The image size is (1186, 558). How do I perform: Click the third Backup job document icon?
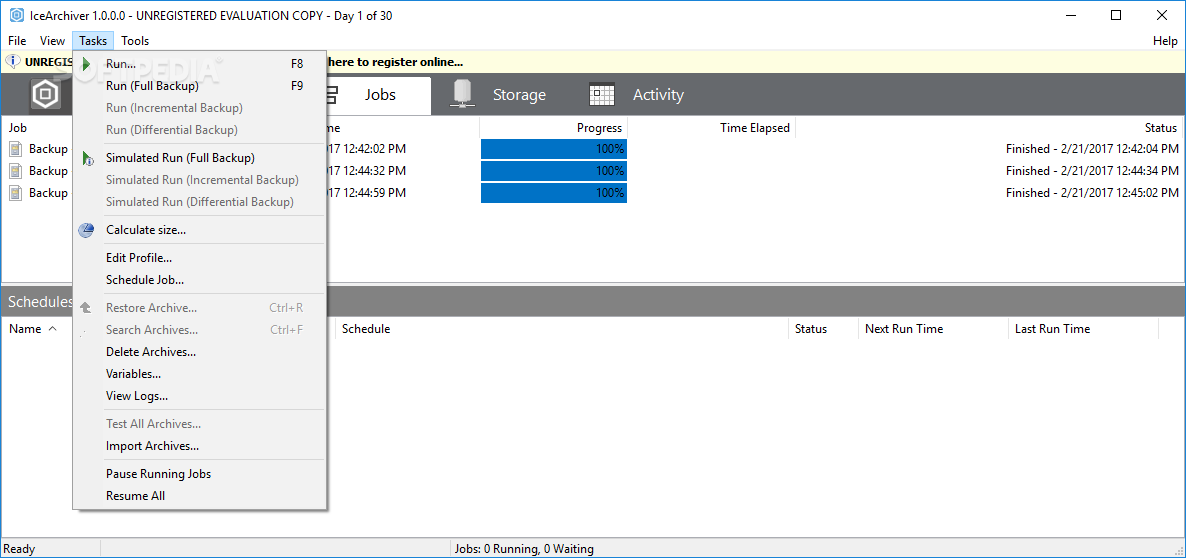15,193
